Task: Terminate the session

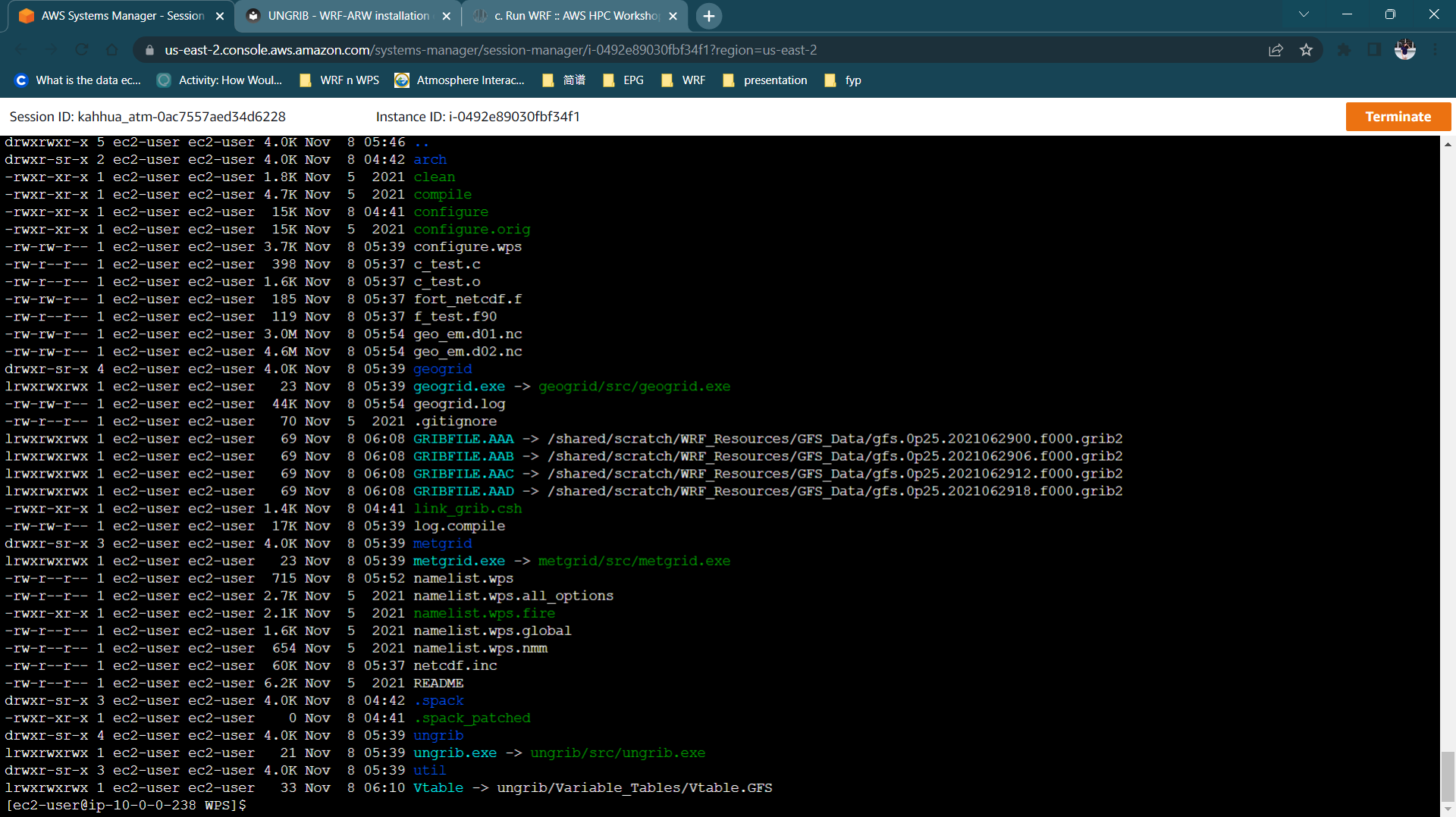Action: coord(1398,117)
